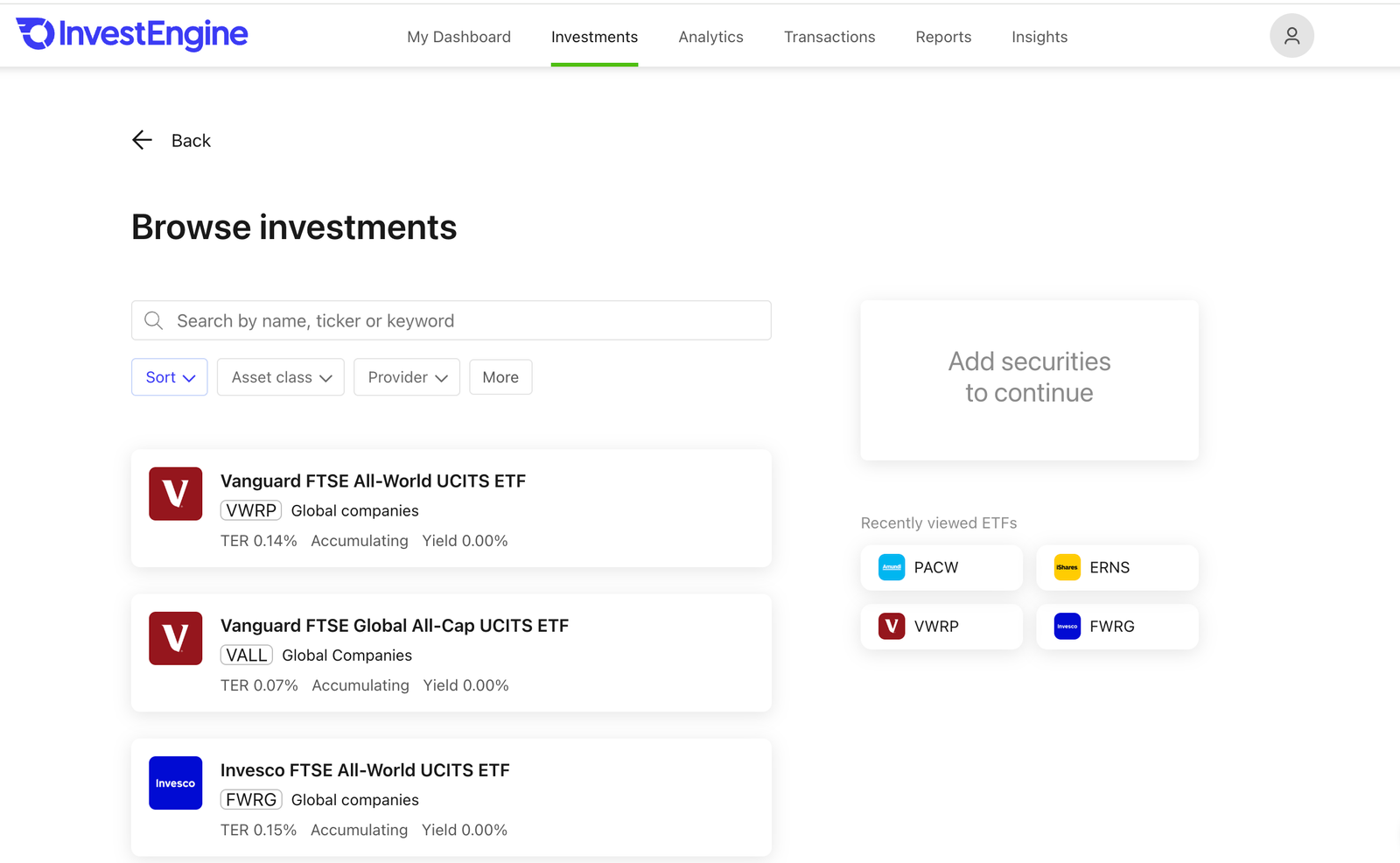Screen dimensions: 1400x863
Task: Focus the search by name or ticker field
Action: point(451,320)
